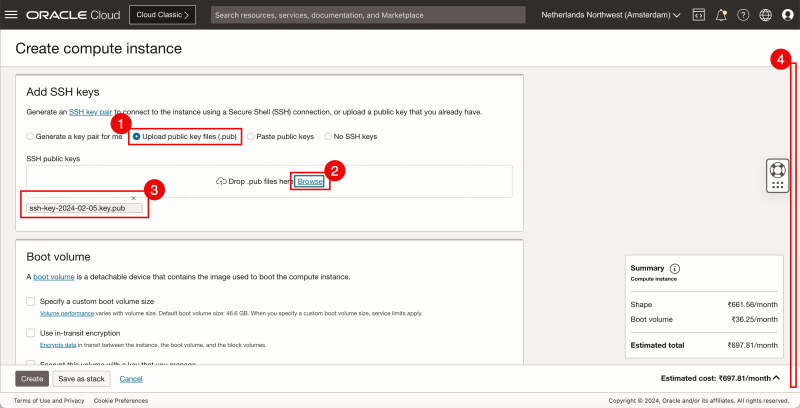Select Paste public keys option
The height and width of the screenshot is (408, 800).
click(x=251, y=136)
